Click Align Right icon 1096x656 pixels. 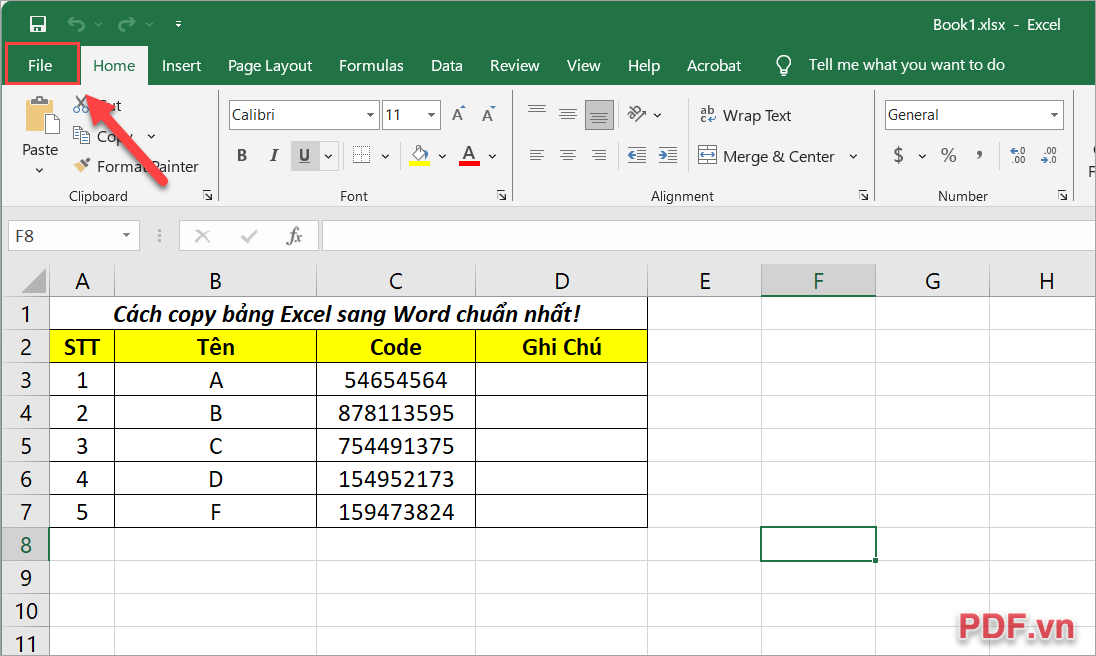(599, 155)
